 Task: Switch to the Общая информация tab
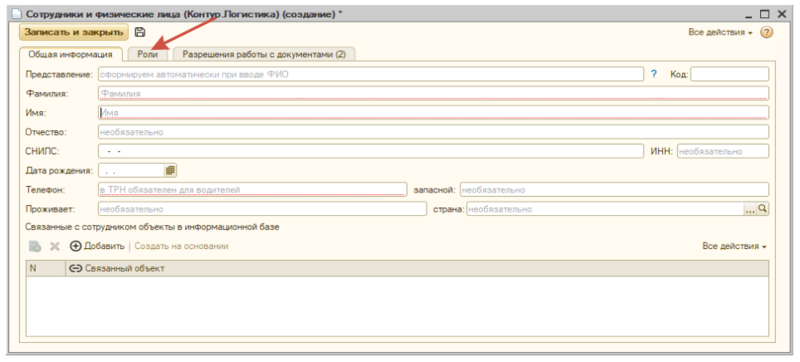tap(70, 55)
